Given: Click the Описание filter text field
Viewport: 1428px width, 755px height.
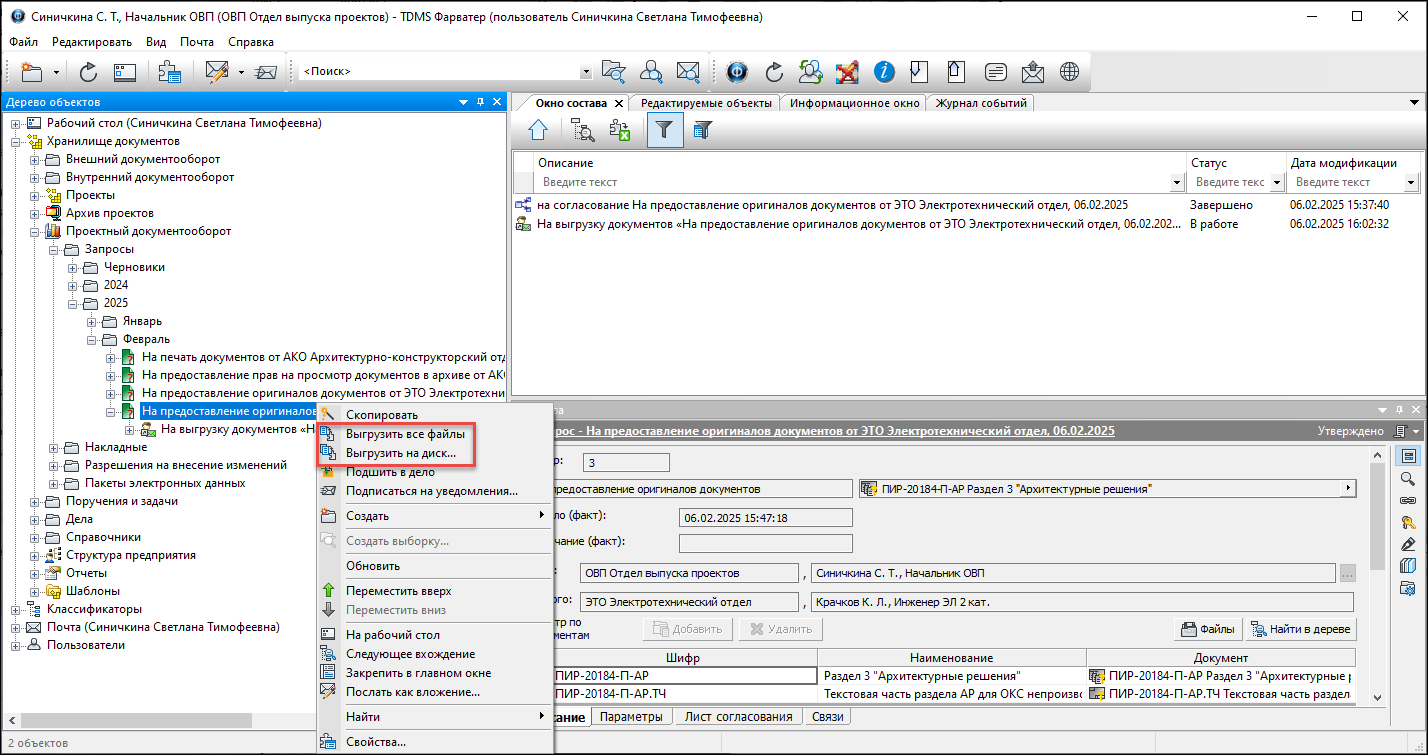Looking at the screenshot, I should pos(853,183).
